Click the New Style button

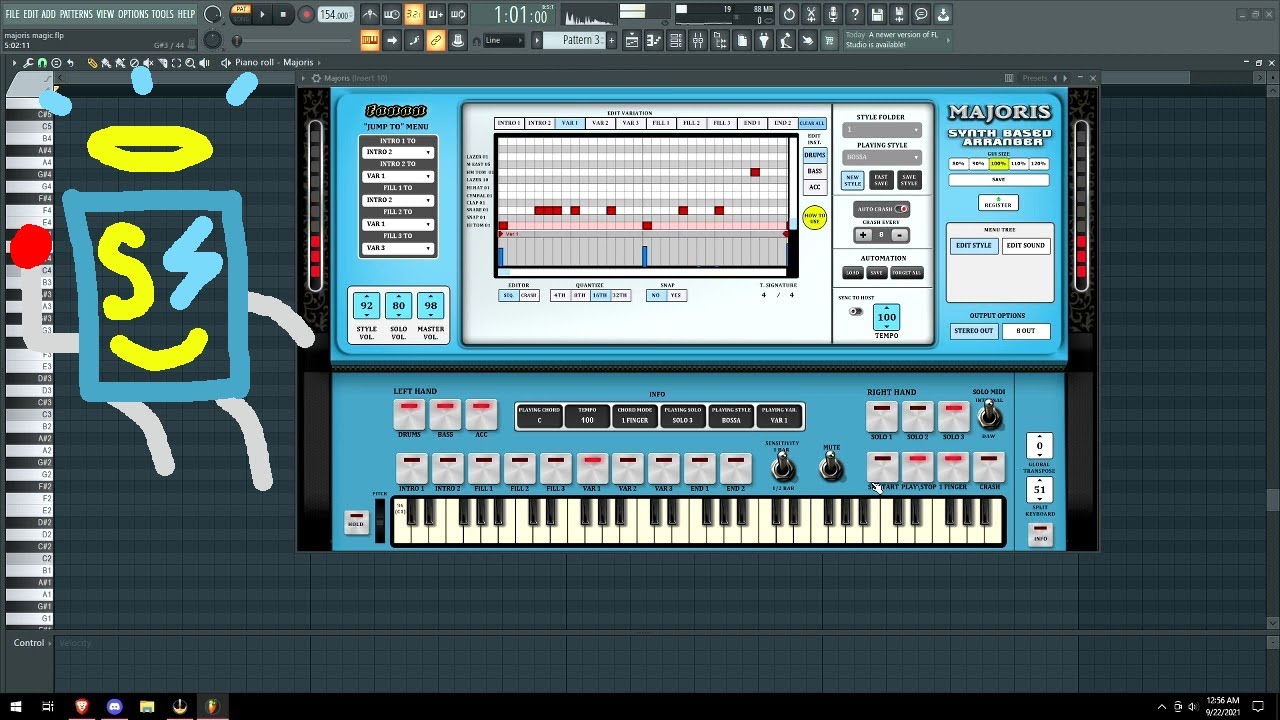click(x=852, y=180)
